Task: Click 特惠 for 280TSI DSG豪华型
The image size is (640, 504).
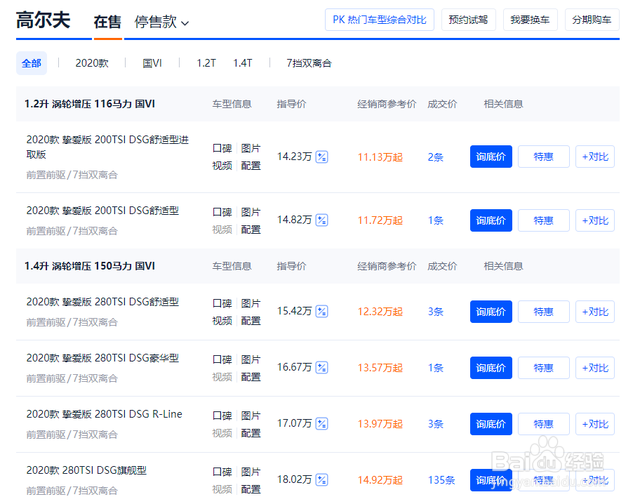Action: tap(544, 368)
